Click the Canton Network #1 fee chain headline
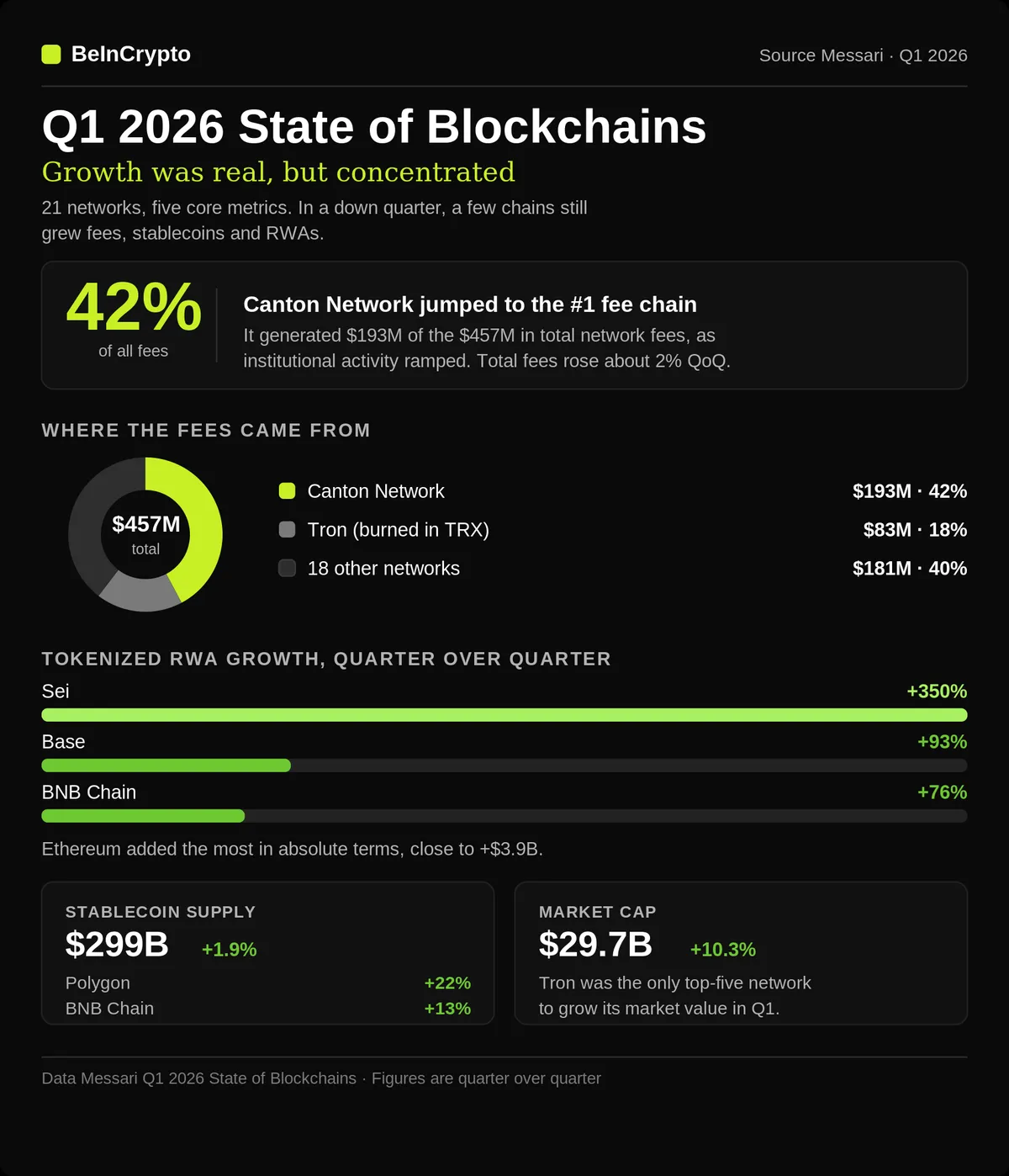Viewport: 1009px width, 1176px height. pyautogui.click(x=470, y=305)
